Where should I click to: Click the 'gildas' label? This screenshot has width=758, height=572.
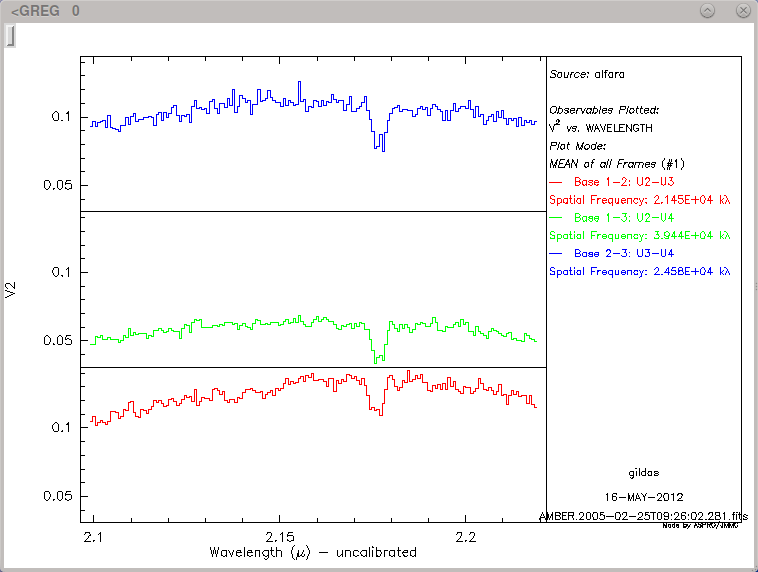pyautogui.click(x=643, y=473)
